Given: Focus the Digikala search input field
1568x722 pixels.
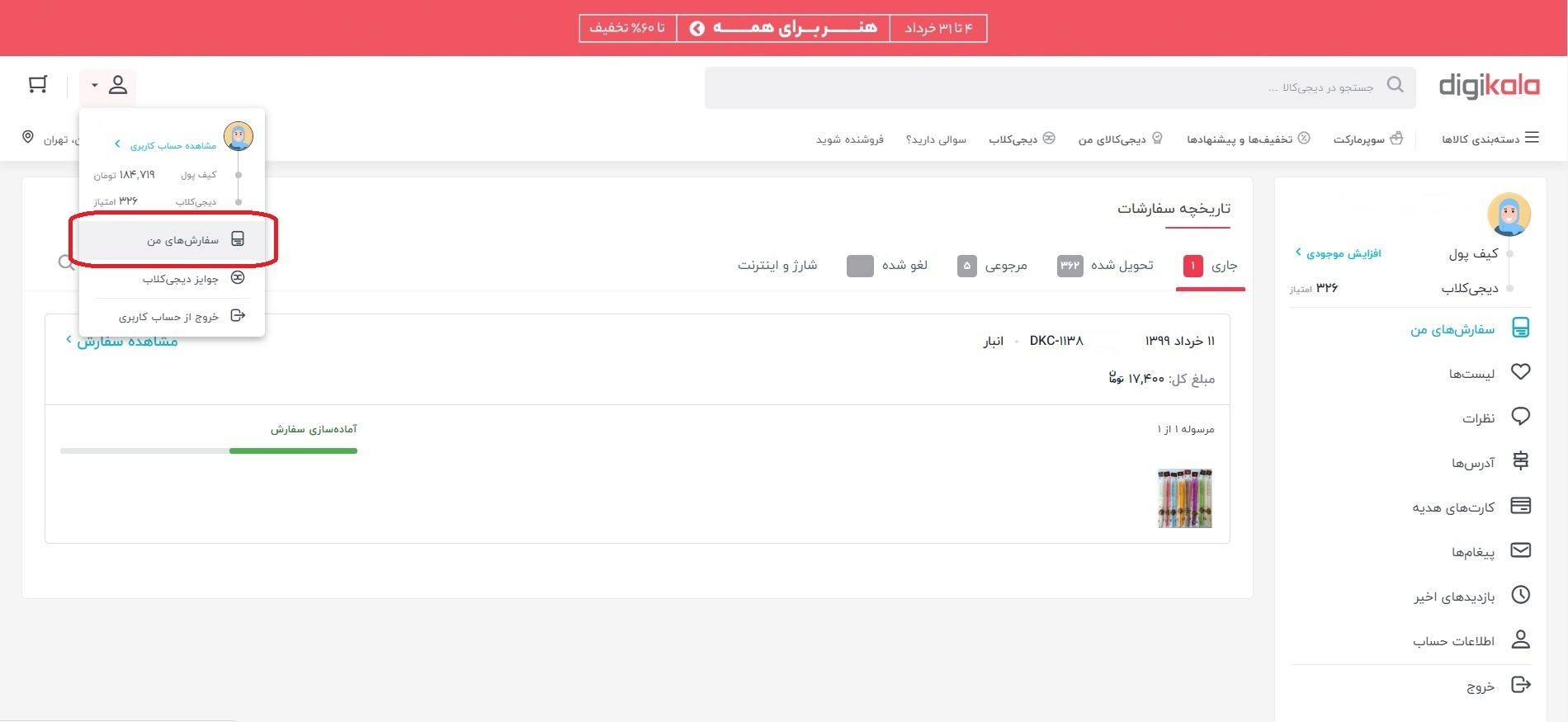Looking at the screenshot, I should [1060, 87].
